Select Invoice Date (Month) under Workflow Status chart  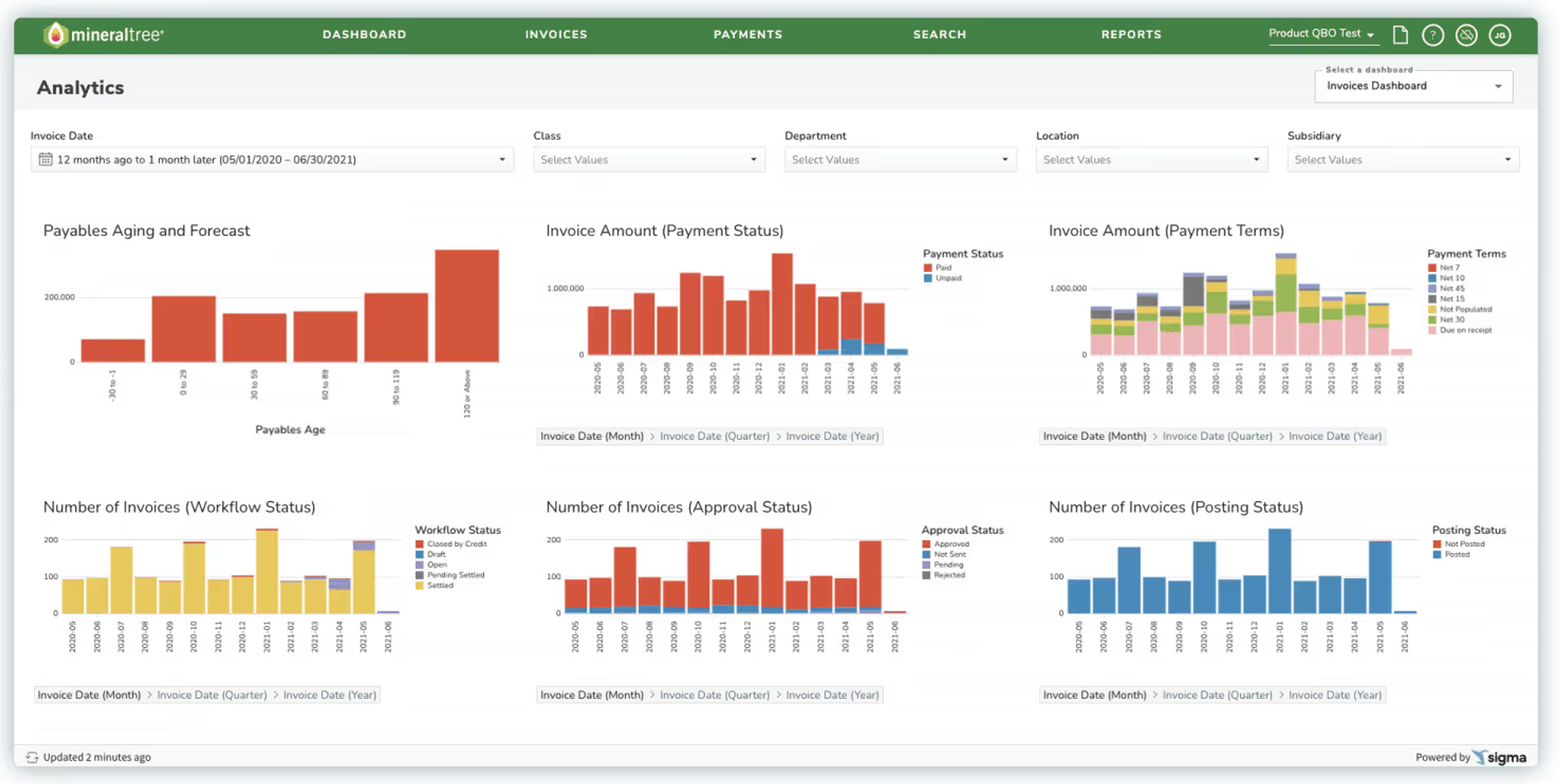tap(89, 695)
